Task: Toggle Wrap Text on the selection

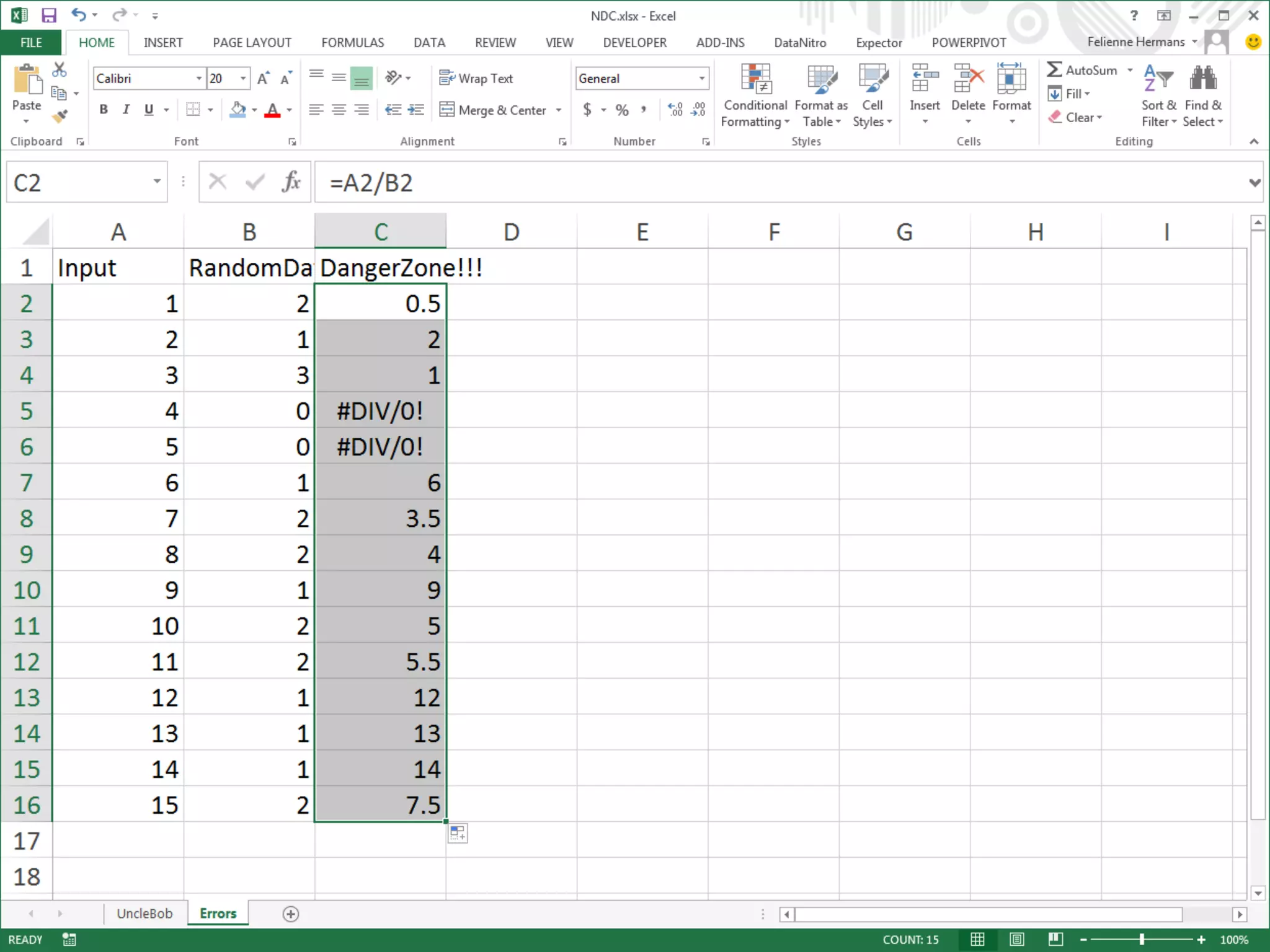Action: click(x=476, y=78)
